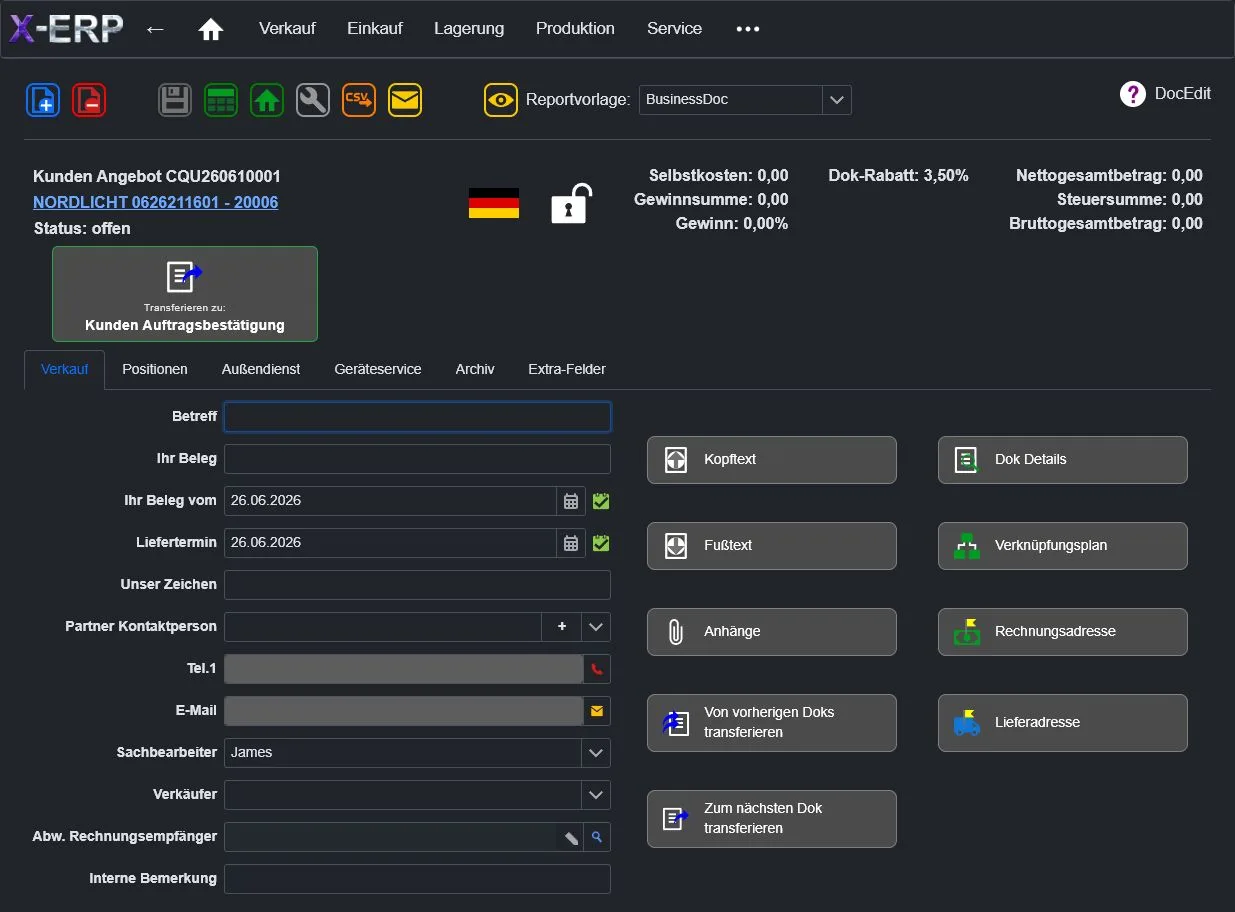
Task: Open the Lieferadresse button
Action: 1063,723
